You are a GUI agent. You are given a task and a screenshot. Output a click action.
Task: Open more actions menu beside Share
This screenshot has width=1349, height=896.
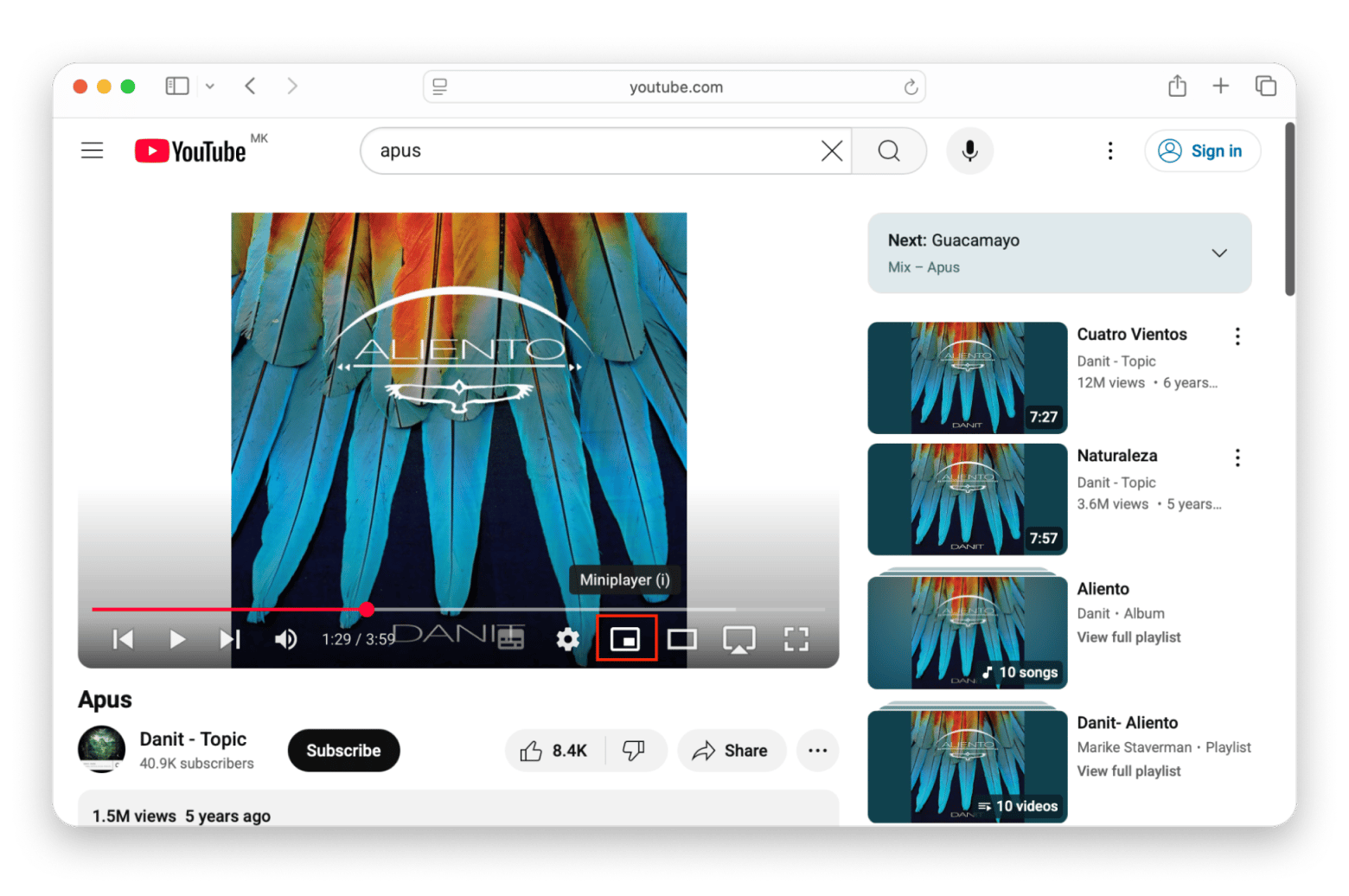(x=817, y=751)
